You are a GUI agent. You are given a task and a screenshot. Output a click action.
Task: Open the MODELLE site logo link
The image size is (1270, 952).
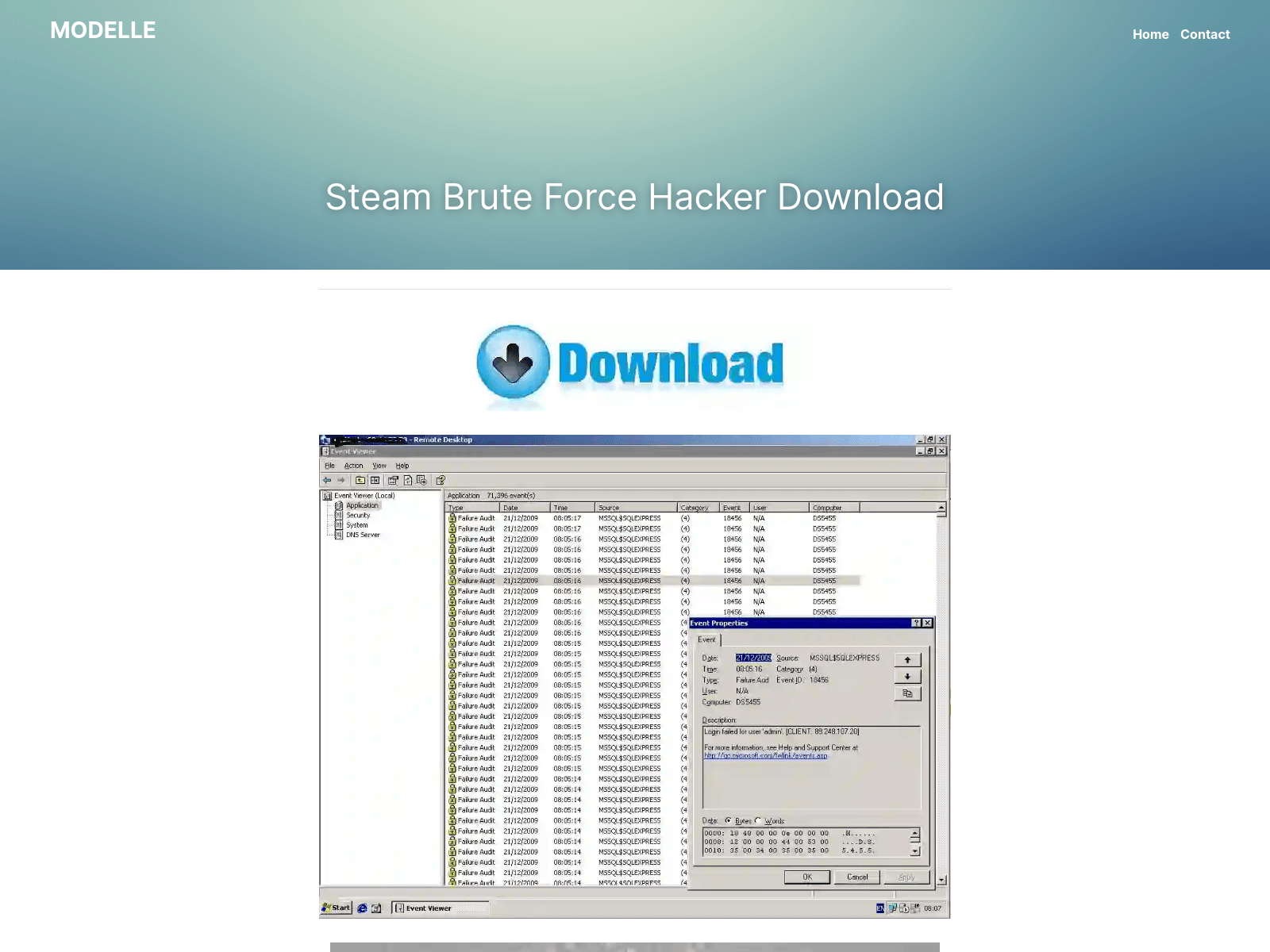(x=103, y=30)
